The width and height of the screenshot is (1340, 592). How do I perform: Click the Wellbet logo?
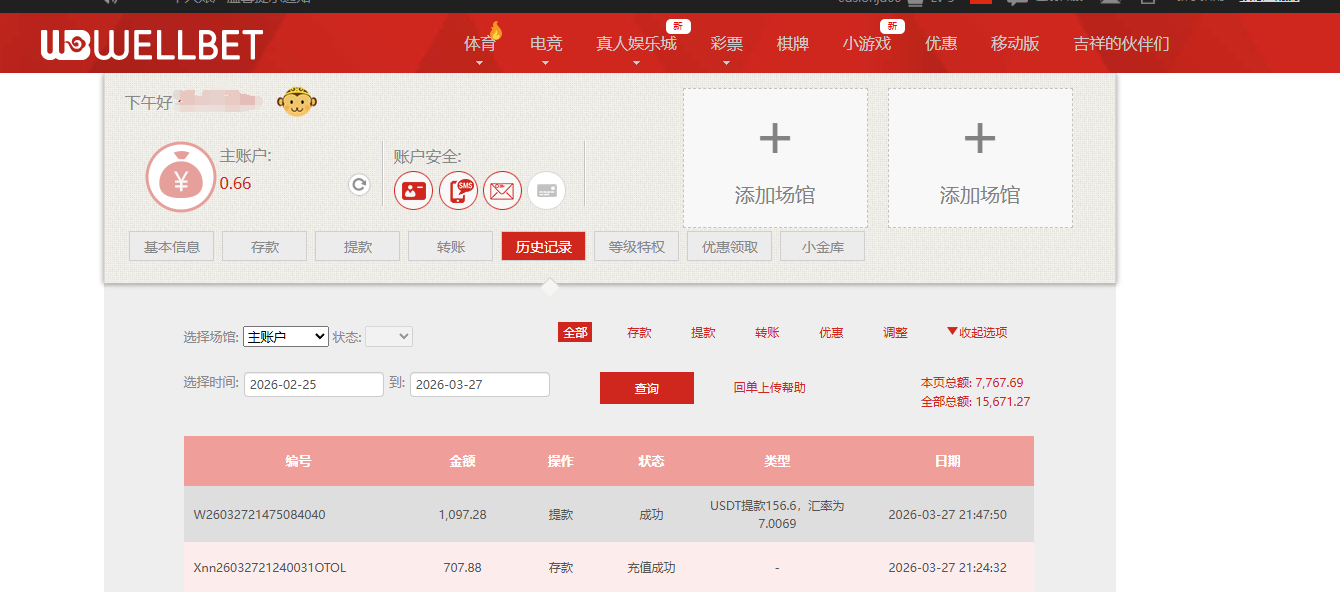151,45
